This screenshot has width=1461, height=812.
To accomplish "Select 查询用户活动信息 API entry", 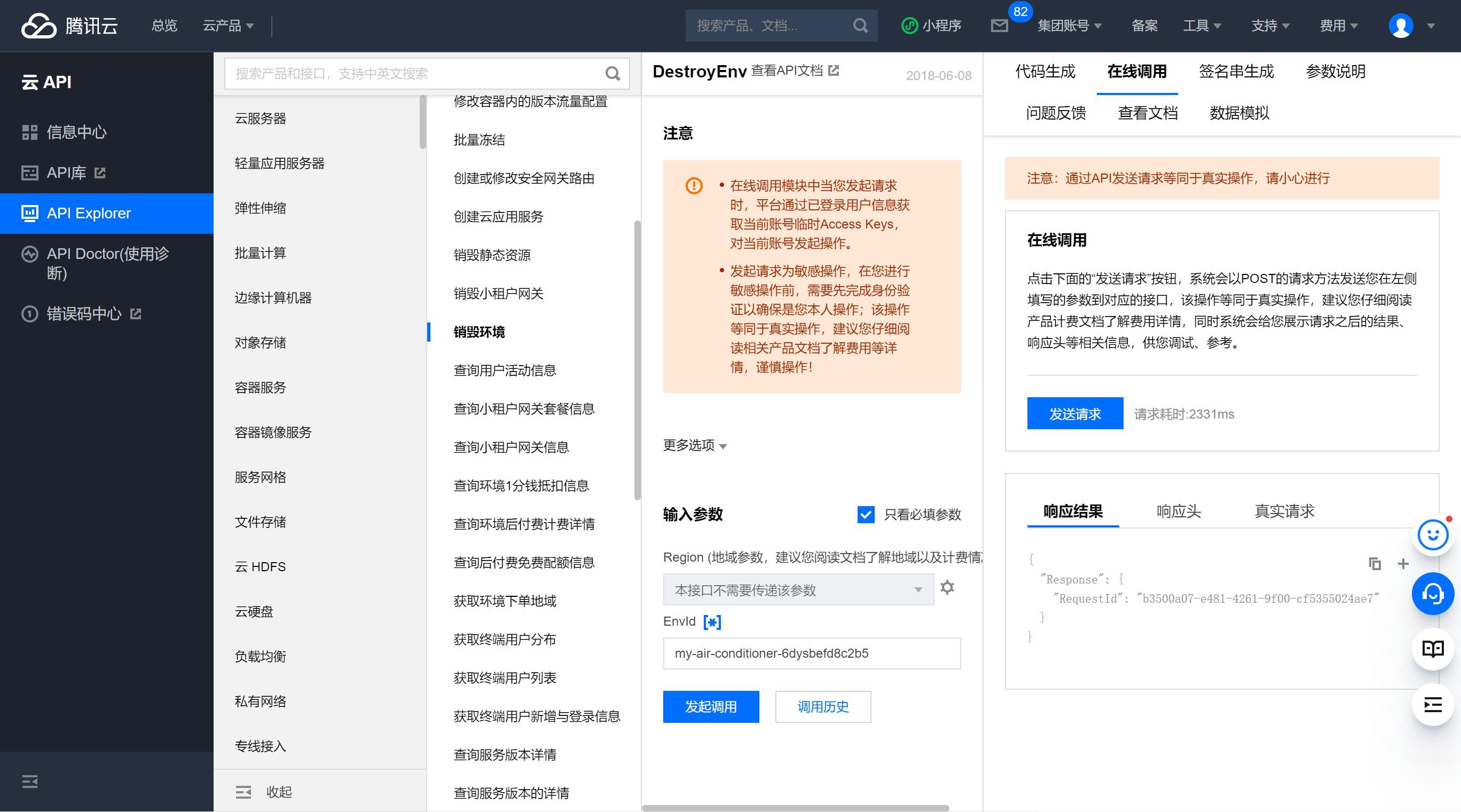I will pos(505,370).
